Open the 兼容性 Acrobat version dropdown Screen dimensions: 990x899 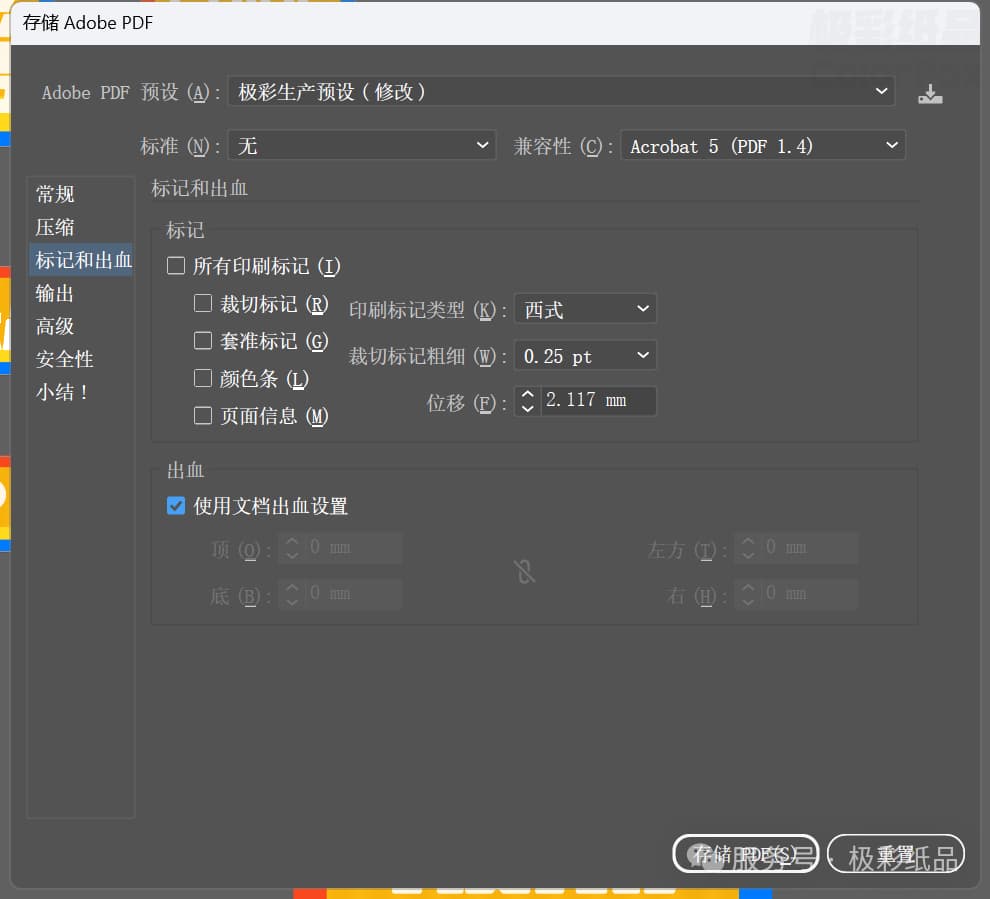pos(763,146)
